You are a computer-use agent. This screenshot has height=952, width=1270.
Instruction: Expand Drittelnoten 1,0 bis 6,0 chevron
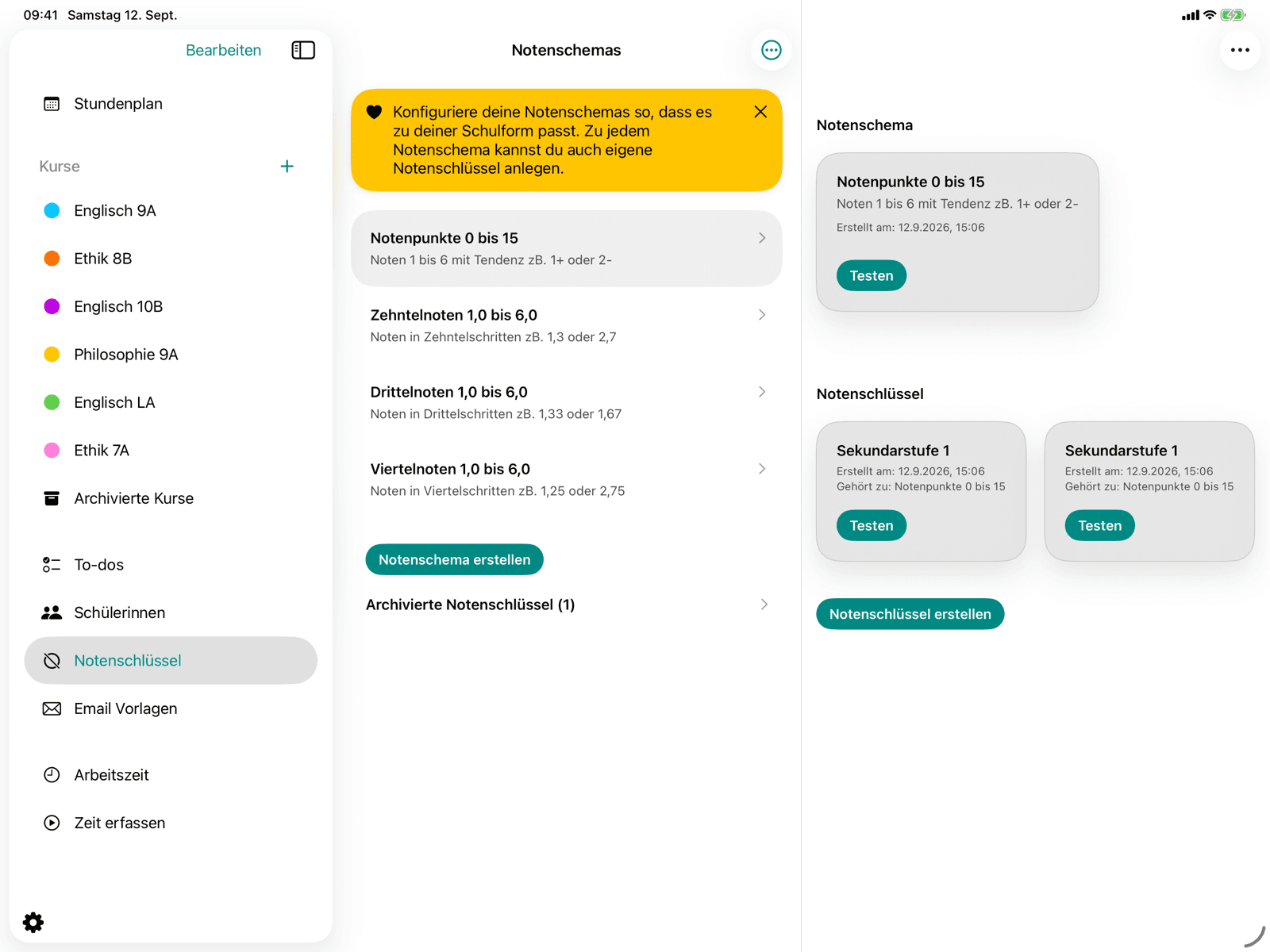pyautogui.click(x=762, y=392)
